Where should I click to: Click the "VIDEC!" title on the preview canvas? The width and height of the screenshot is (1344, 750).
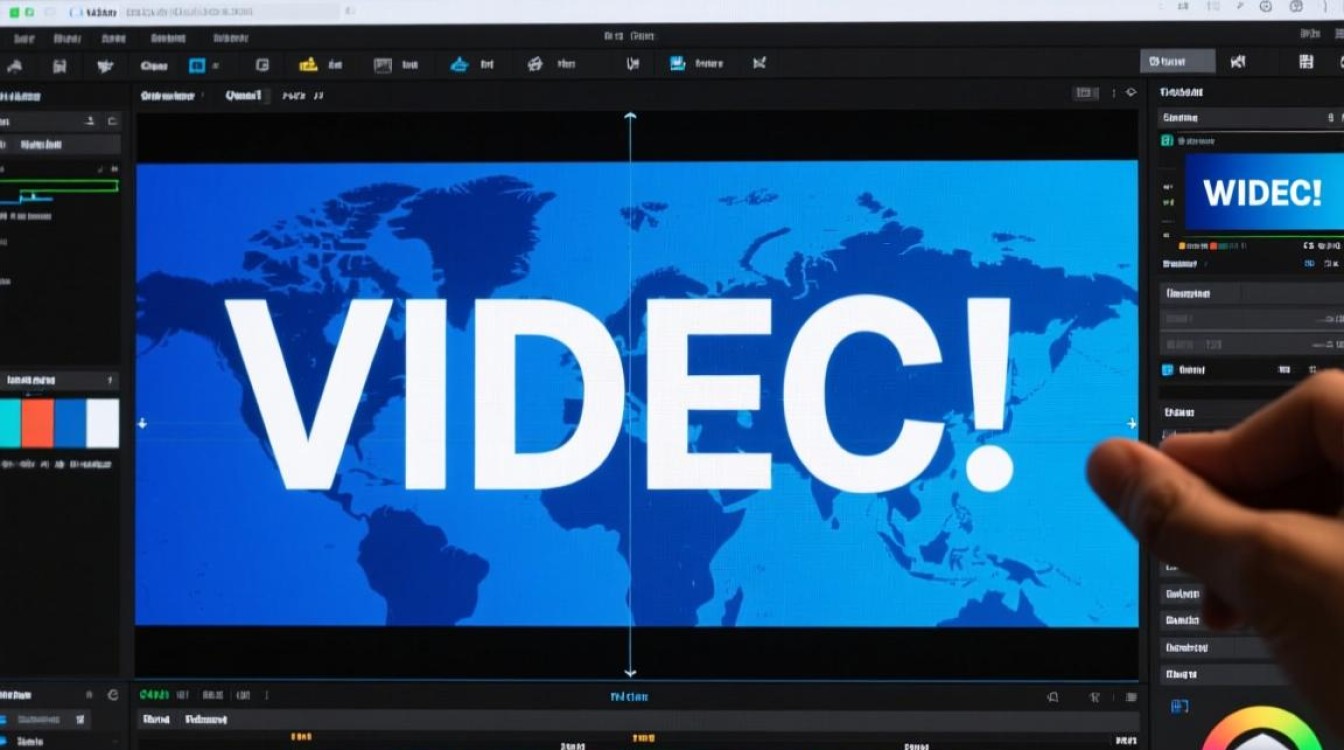(x=620, y=393)
